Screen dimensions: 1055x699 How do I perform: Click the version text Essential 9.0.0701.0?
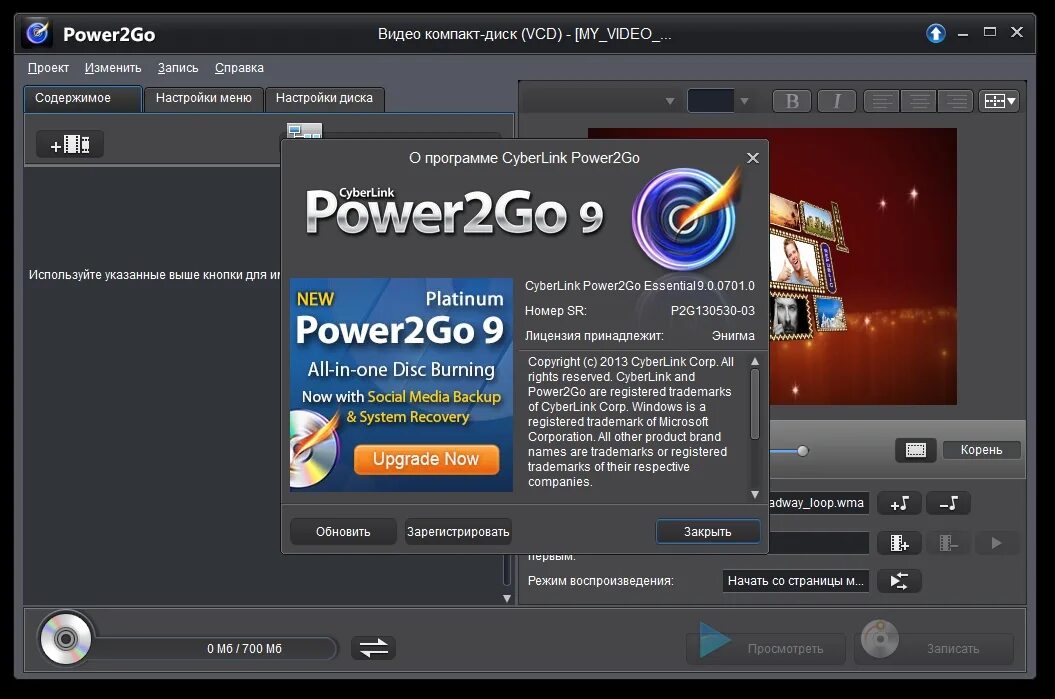[x=699, y=286]
